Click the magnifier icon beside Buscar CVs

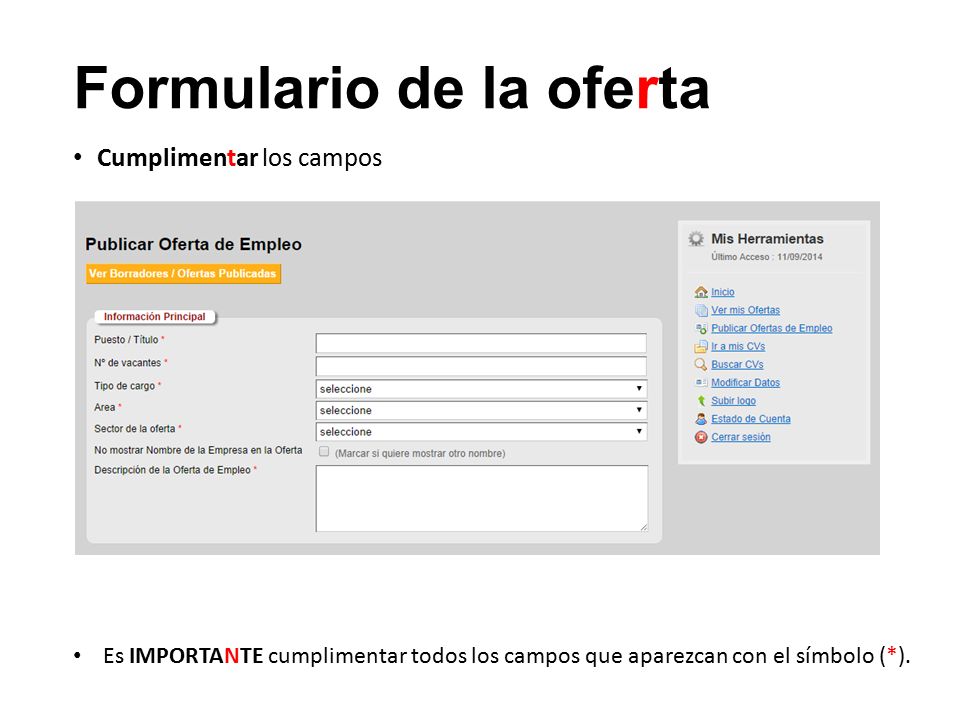pos(701,364)
